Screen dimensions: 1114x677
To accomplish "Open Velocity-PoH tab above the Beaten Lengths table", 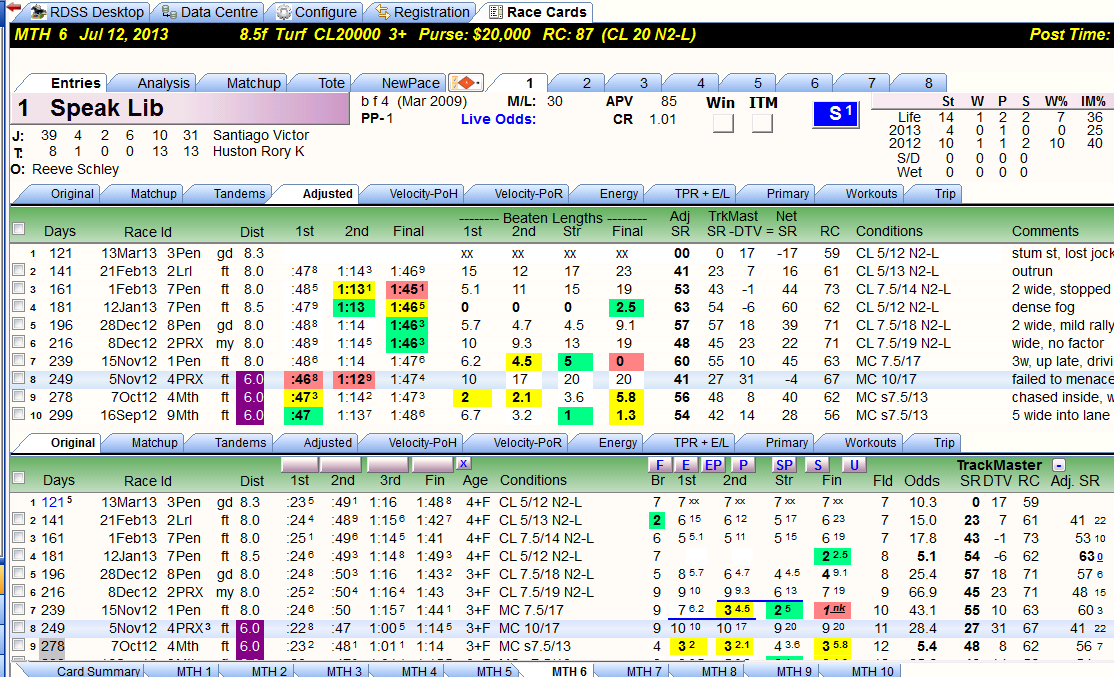I will tap(423, 193).
